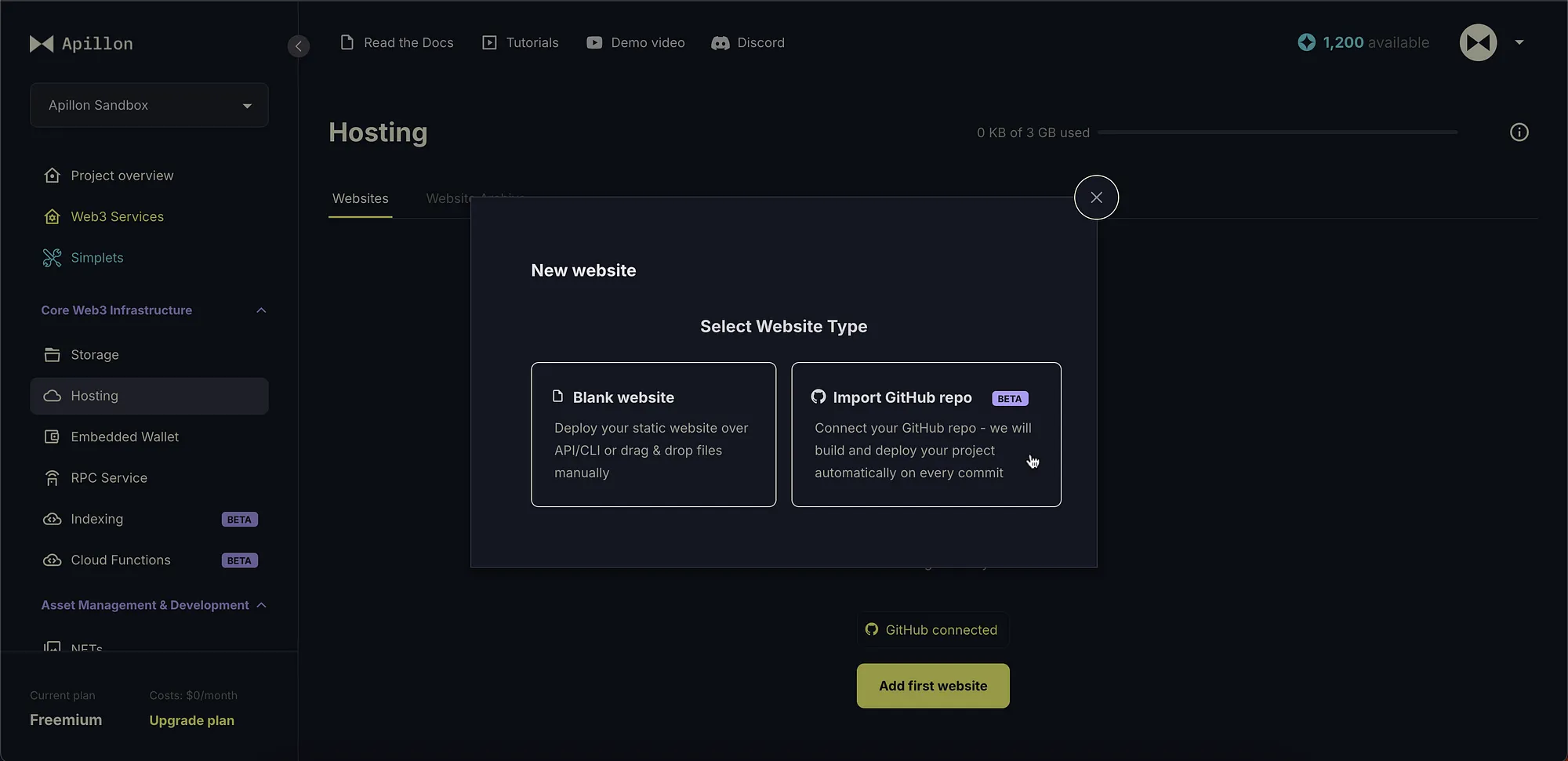Click the GitHub icon in Import card
The height and width of the screenshot is (761, 1568).
tap(818, 397)
